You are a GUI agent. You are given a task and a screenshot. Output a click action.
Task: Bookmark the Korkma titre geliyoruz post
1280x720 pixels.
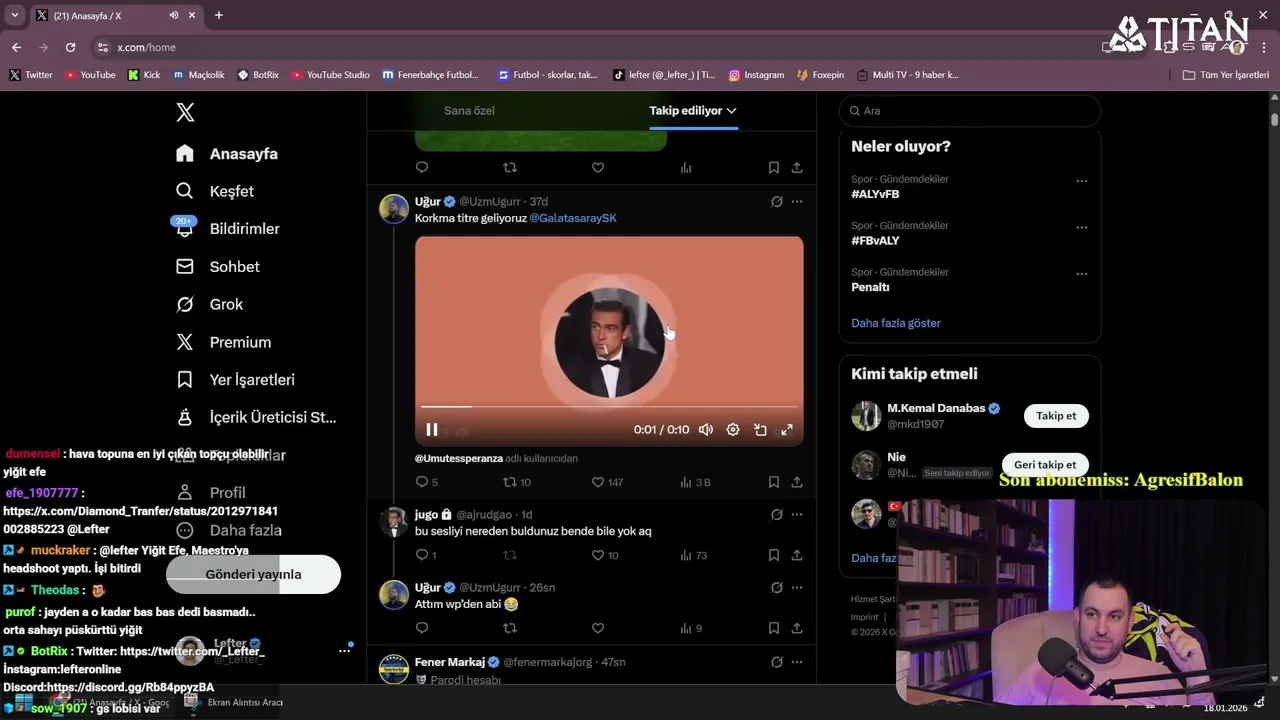pyautogui.click(x=774, y=482)
